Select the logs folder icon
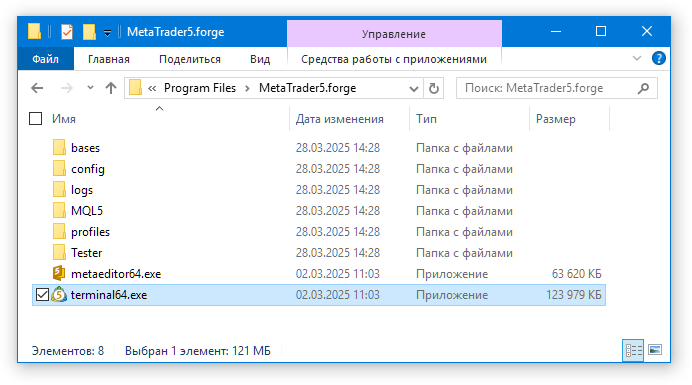The width and height of the screenshot is (692, 385). tap(59, 189)
